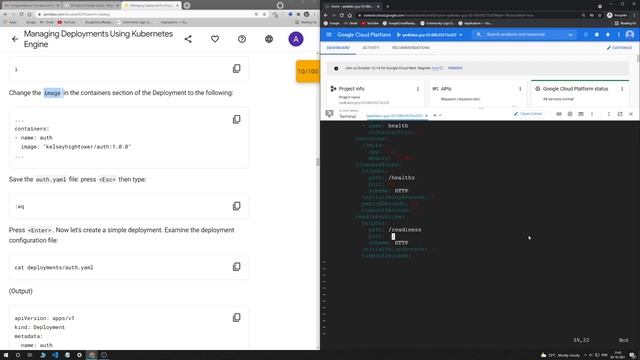Open new tab in left Chrome window
The height and width of the screenshot is (360, 640).
click(187, 5)
